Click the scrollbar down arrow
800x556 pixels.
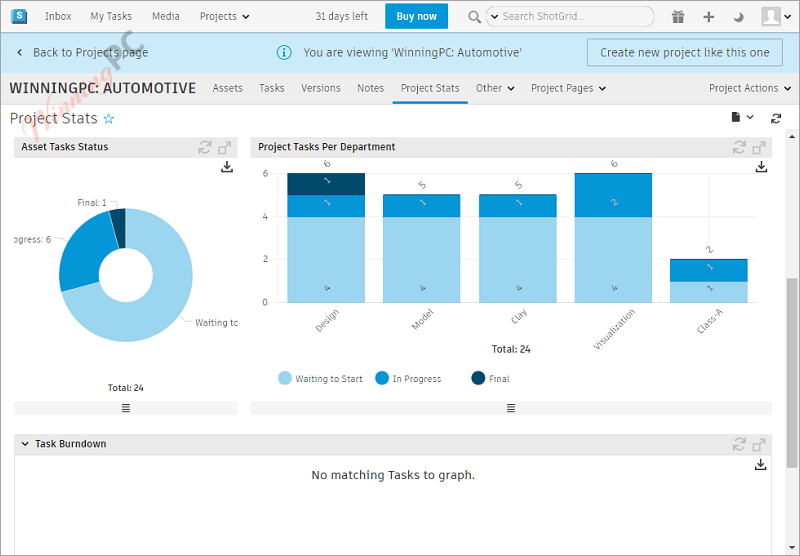click(792, 549)
